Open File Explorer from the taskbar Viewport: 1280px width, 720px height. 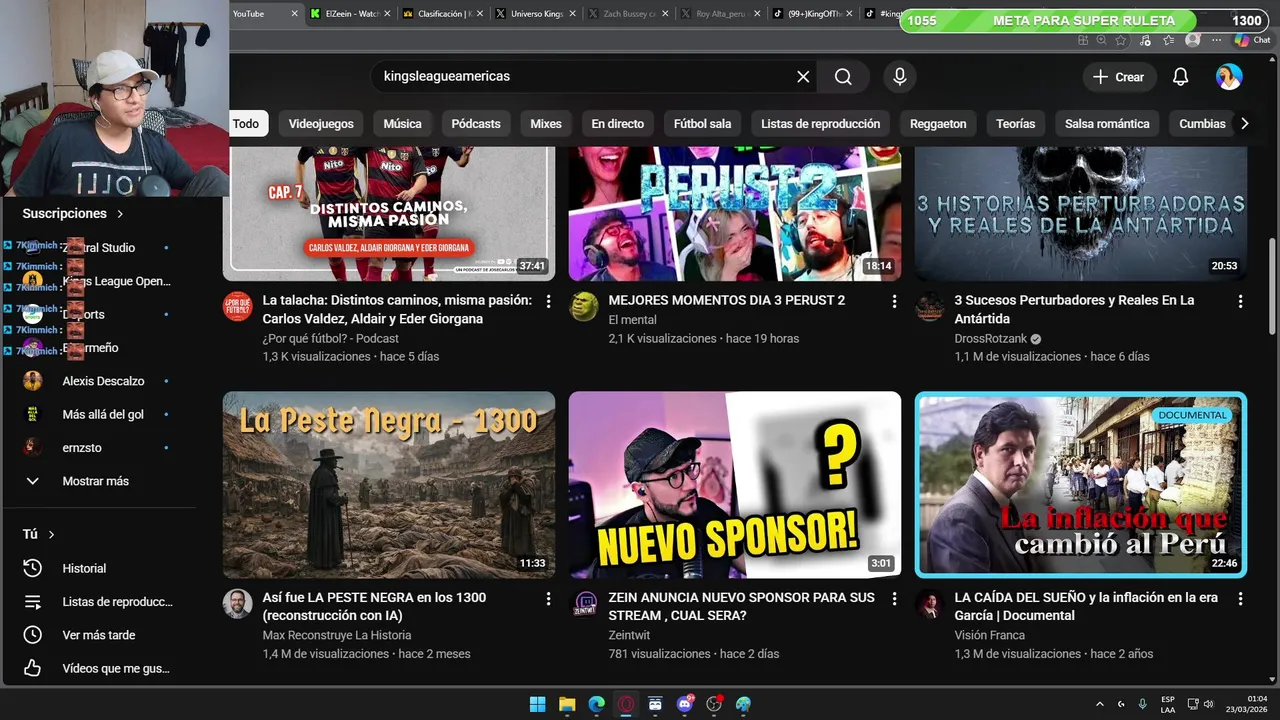(567, 704)
